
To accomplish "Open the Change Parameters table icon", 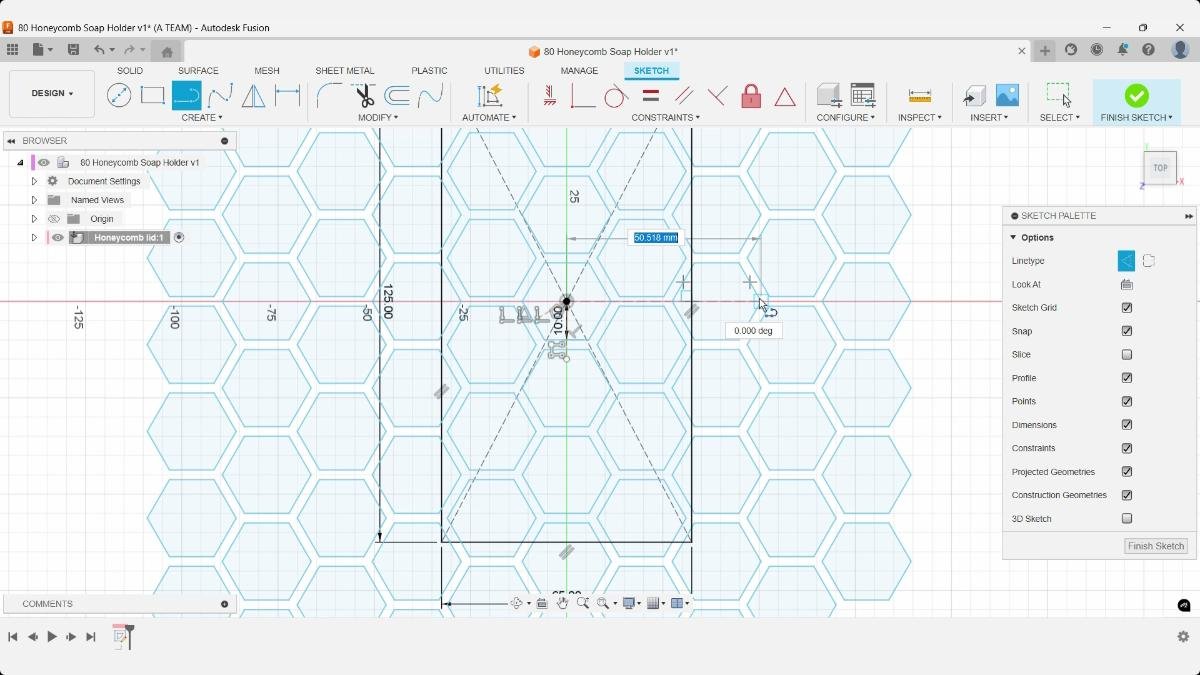I will tap(862, 96).
